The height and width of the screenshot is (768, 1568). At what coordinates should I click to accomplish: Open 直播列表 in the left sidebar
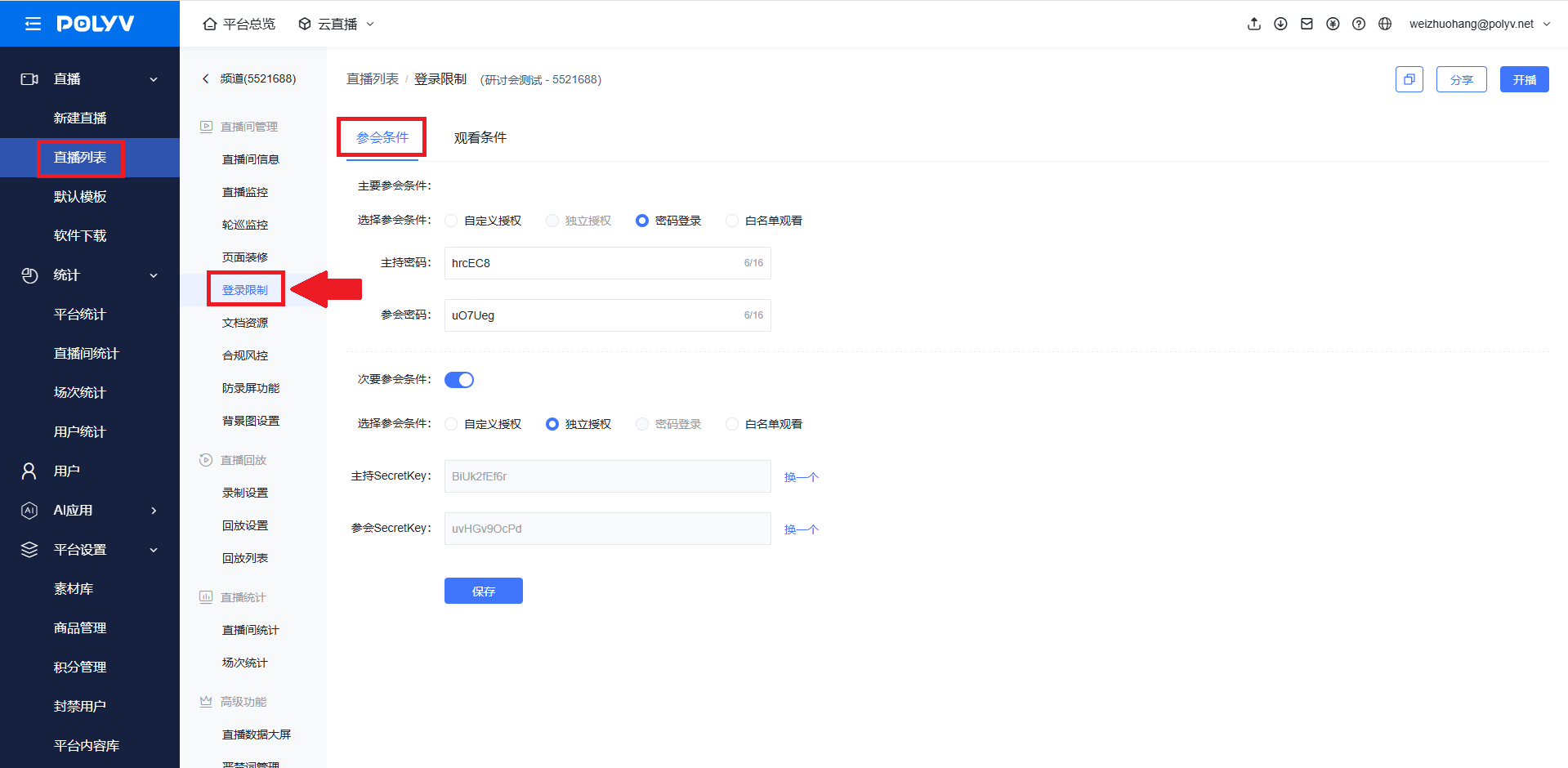point(80,158)
